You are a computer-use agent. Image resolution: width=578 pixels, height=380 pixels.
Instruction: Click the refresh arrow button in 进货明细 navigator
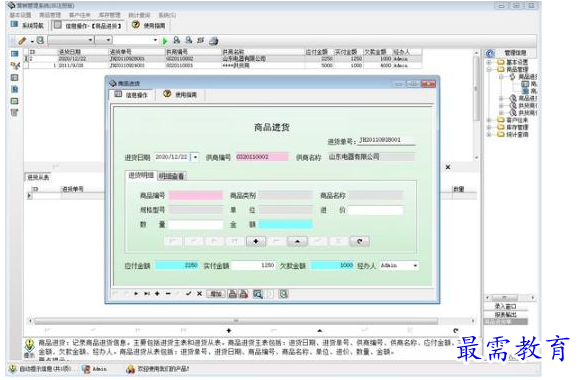click(359, 241)
